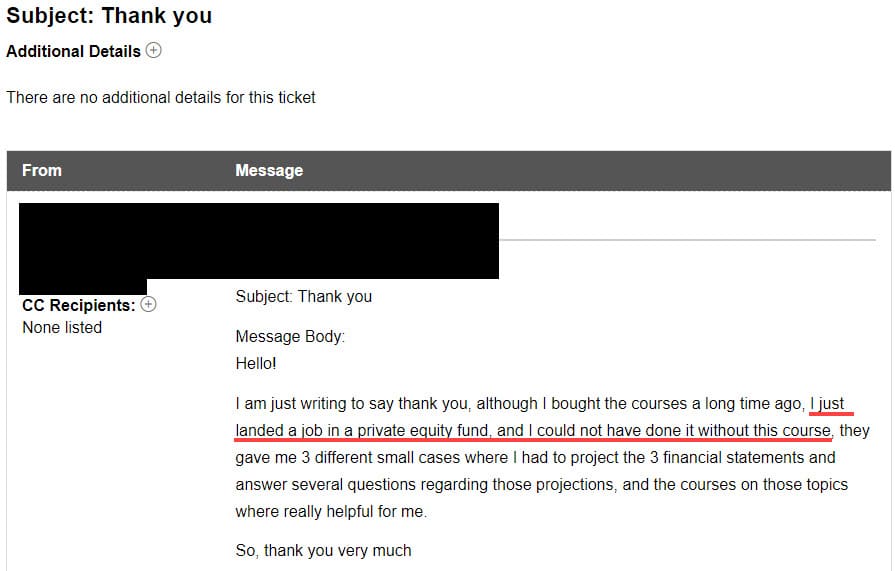
Task: Select the 'Additional Details' label
Action: [x=73, y=51]
